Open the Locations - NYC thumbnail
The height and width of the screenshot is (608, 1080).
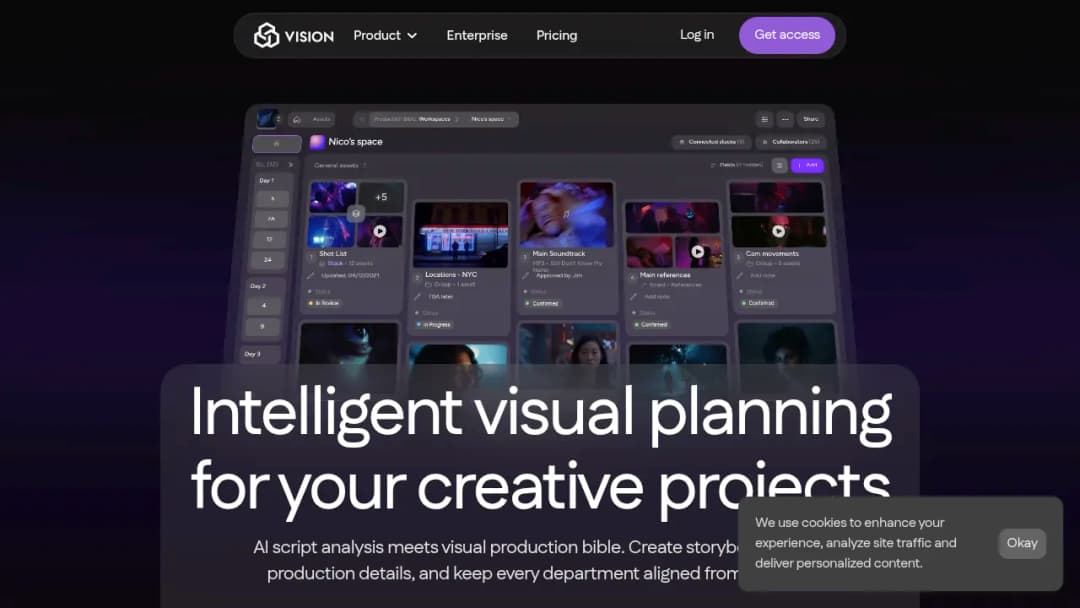pos(461,234)
